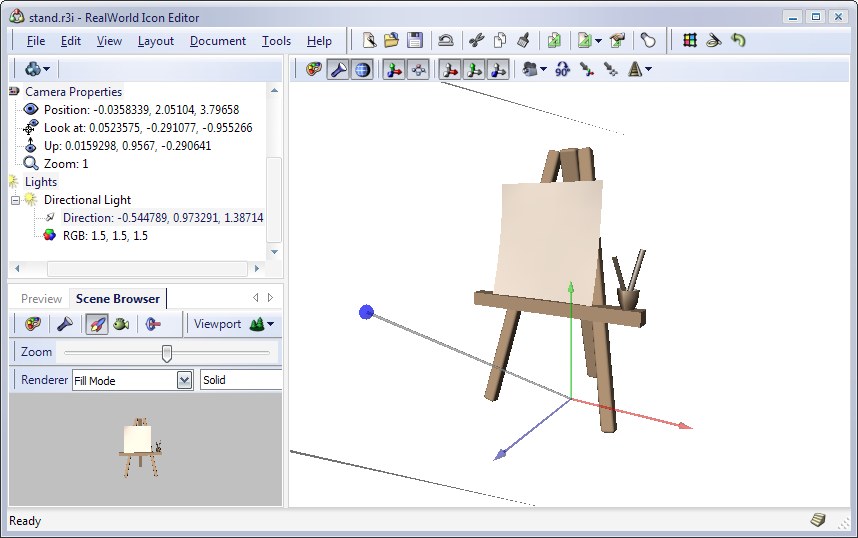
Task: Open the File menu
Action: click(x=36, y=41)
